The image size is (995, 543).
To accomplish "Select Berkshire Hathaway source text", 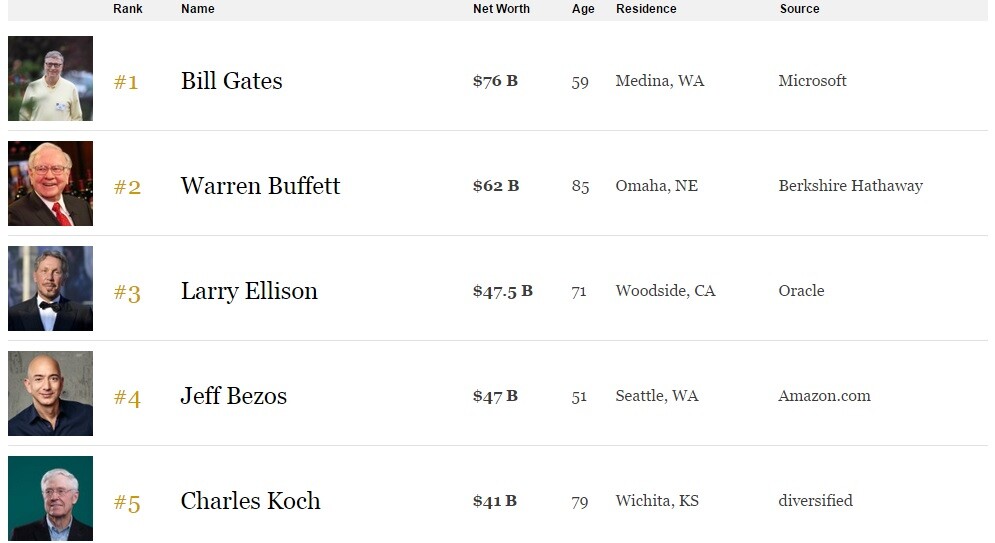I will pyautogui.click(x=850, y=186).
